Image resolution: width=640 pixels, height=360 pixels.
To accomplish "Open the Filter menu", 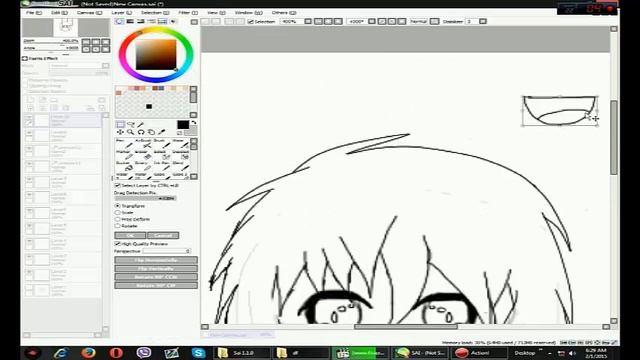I will click(x=188, y=13).
